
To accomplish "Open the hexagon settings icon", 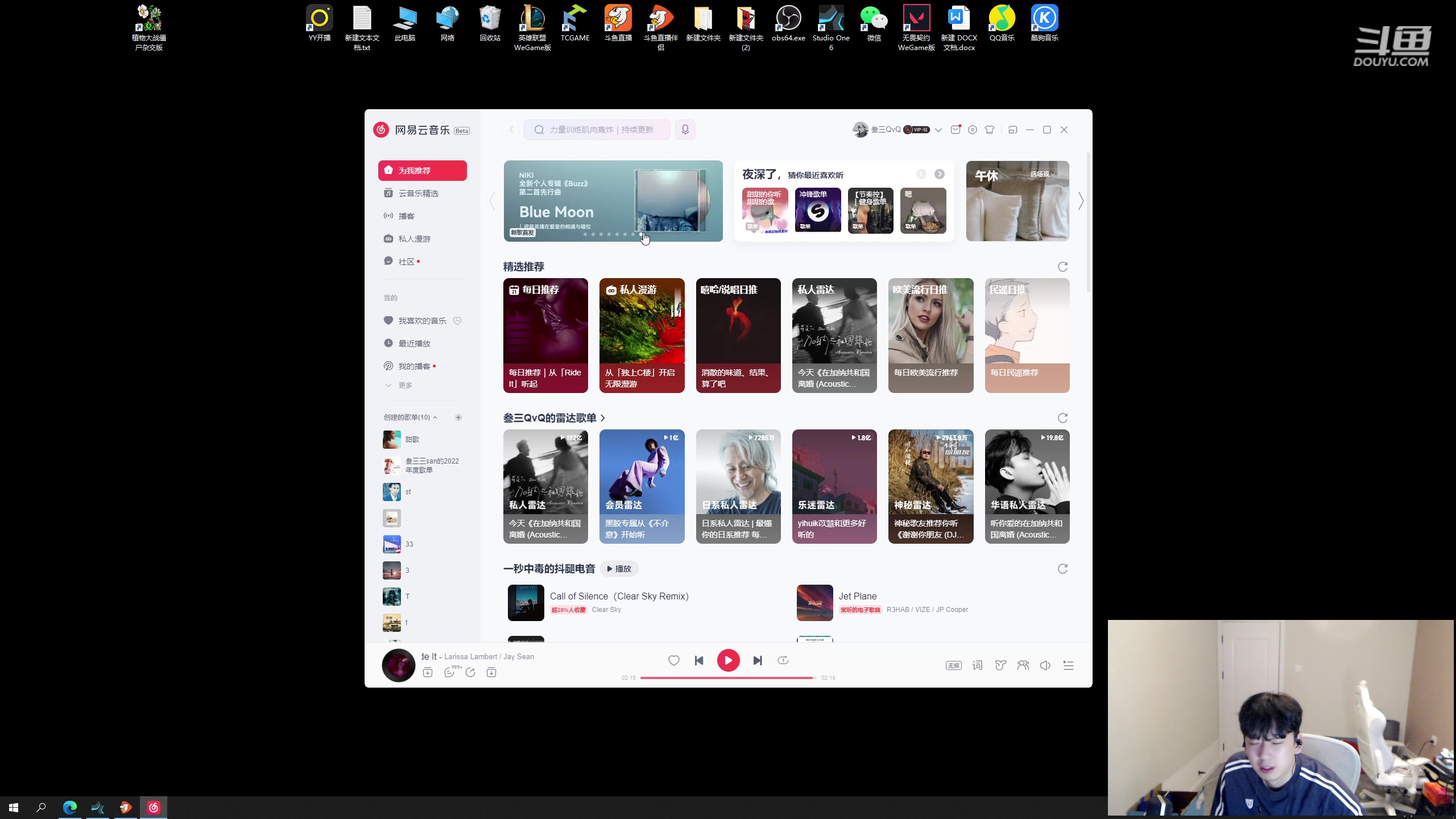I will point(973,130).
